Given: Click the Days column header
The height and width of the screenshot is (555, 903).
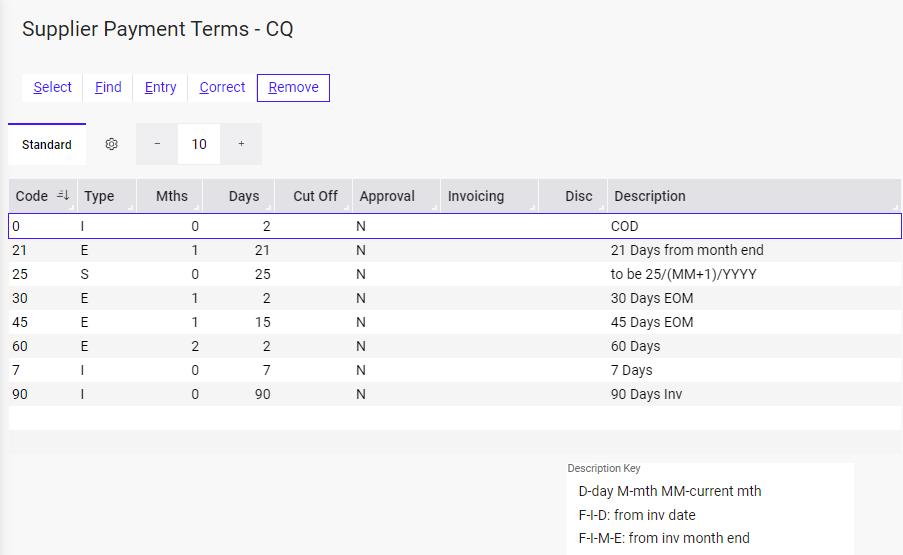Looking at the screenshot, I should pos(243,196).
